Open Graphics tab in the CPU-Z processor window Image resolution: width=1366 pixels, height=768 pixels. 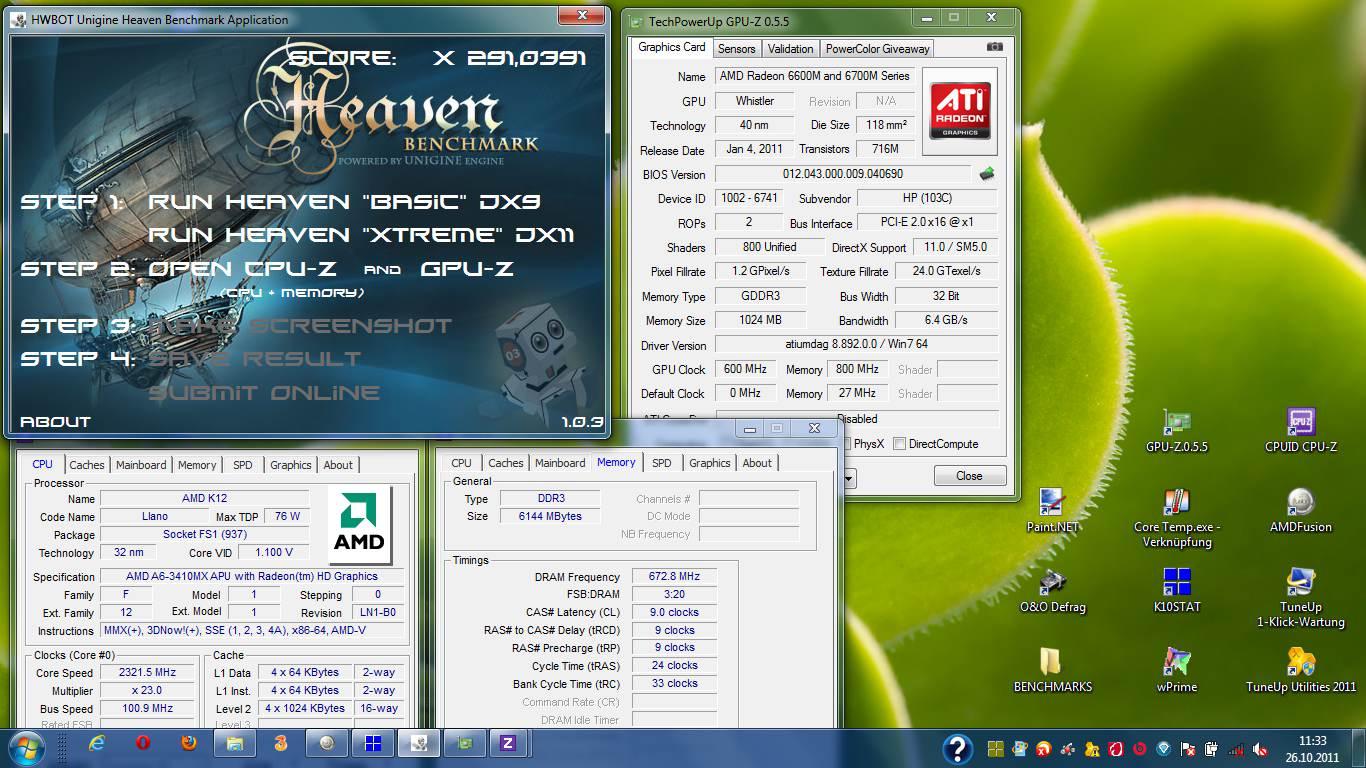[291, 465]
